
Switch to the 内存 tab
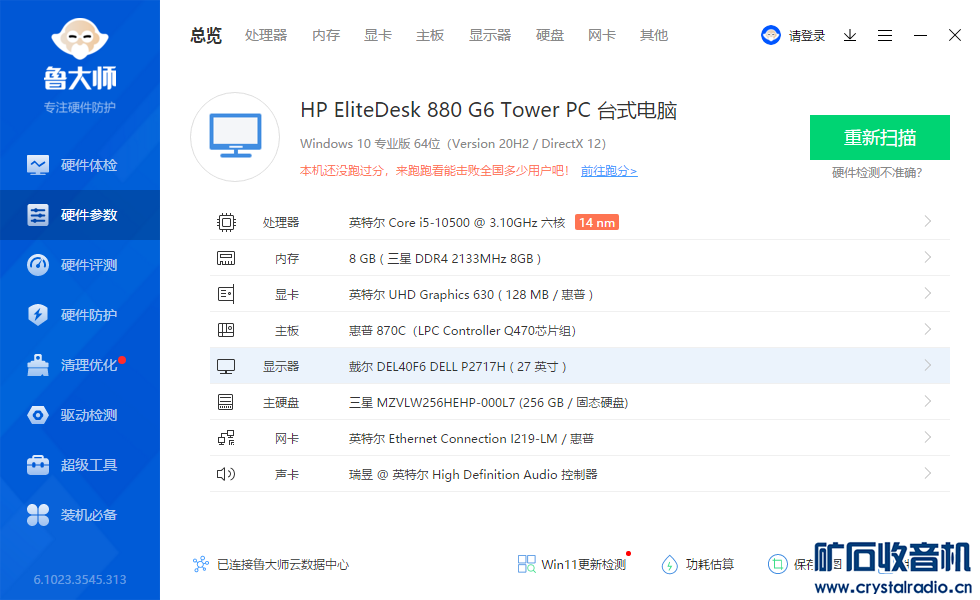click(x=326, y=36)
